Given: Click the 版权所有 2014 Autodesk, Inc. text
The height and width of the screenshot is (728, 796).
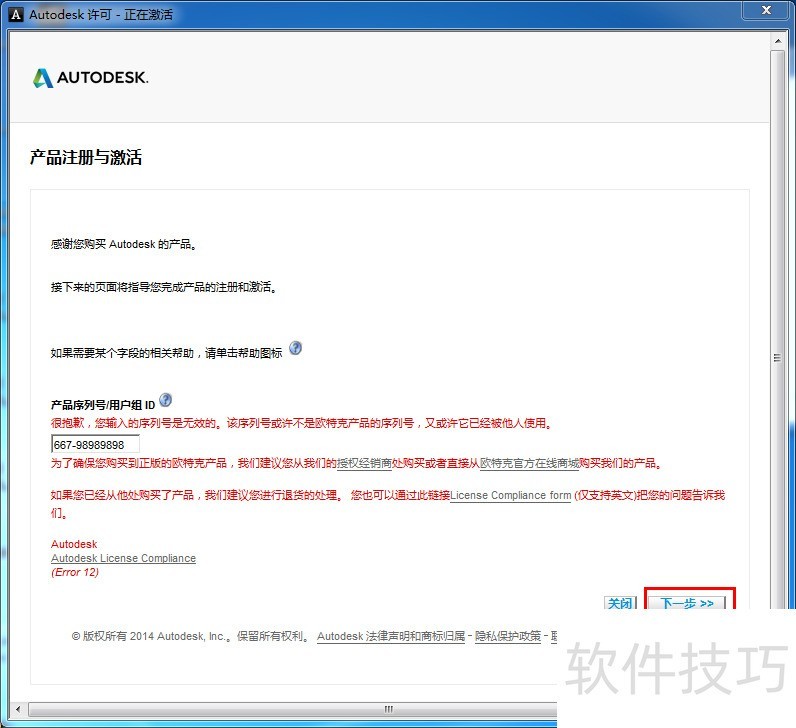Looking at the screenshot, I should pos(150,636).
